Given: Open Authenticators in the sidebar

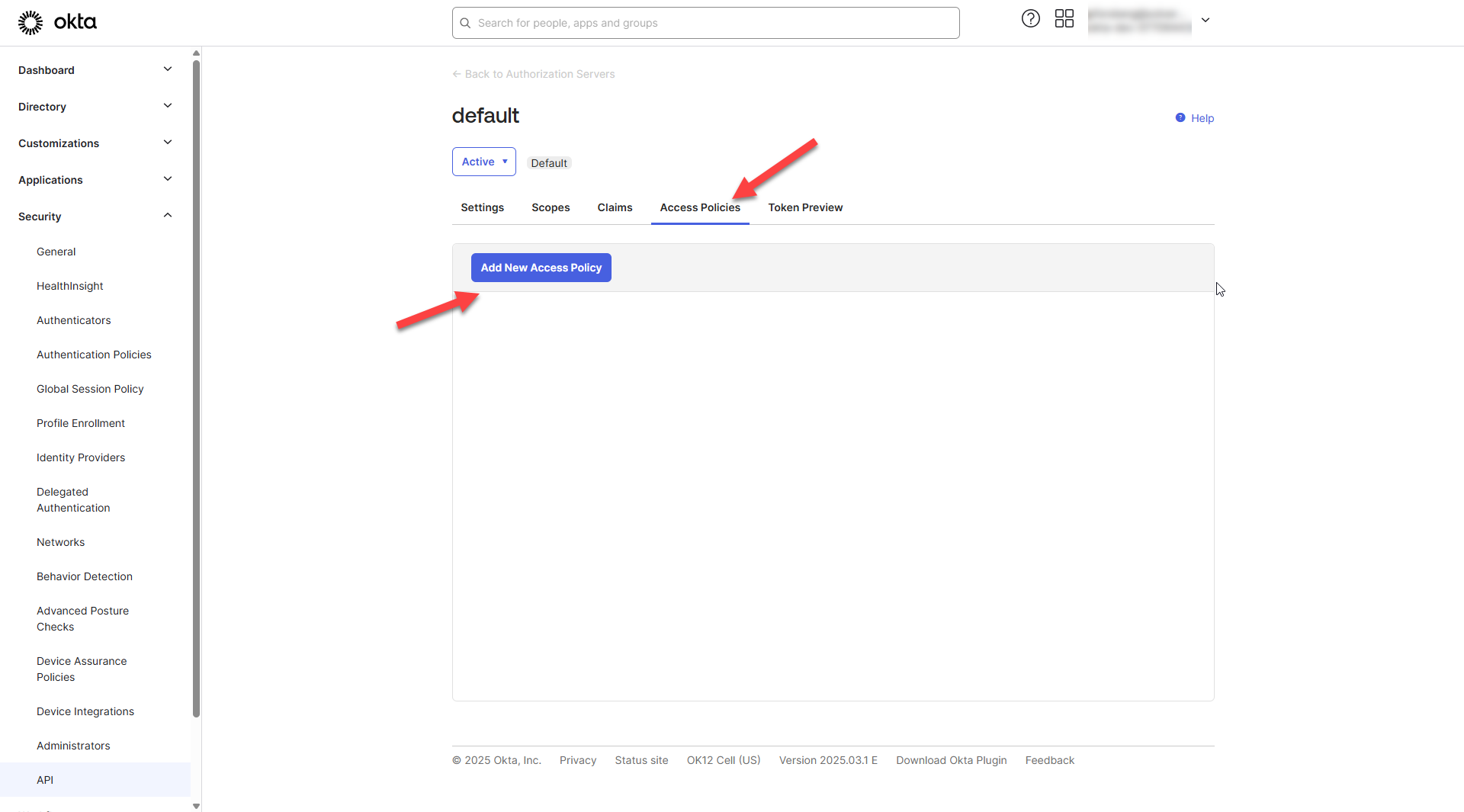Looking at the screenshot, I should 74,320.
